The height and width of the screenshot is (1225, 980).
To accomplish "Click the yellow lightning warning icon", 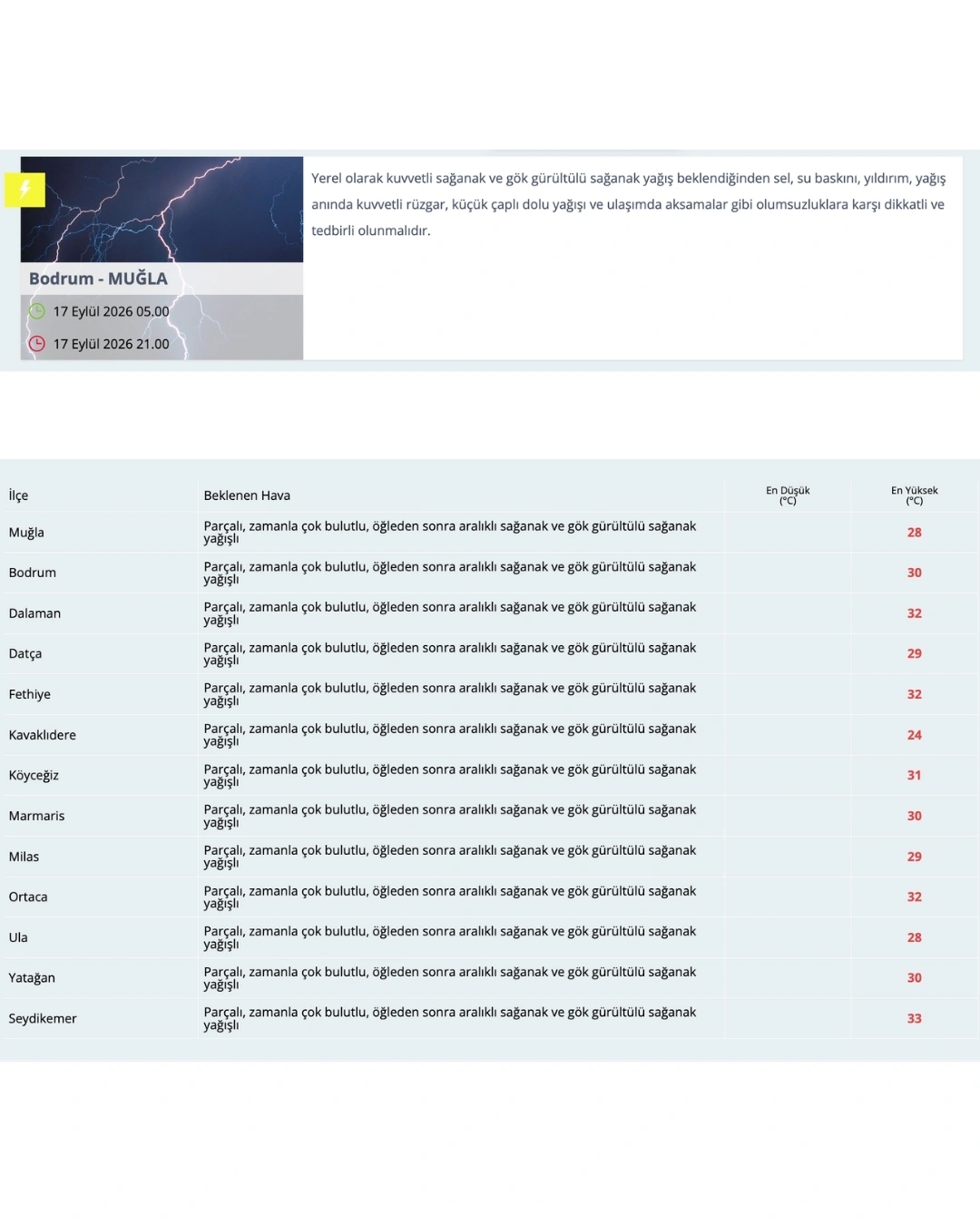I will click(24, 190).
